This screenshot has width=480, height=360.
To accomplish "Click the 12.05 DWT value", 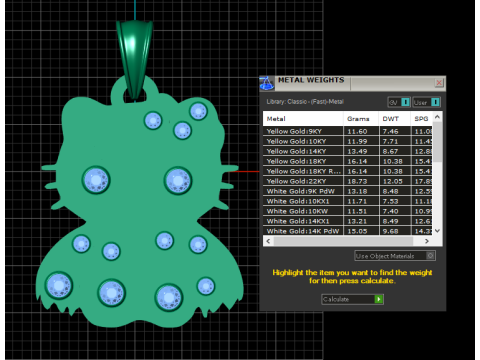I will 392,181.
